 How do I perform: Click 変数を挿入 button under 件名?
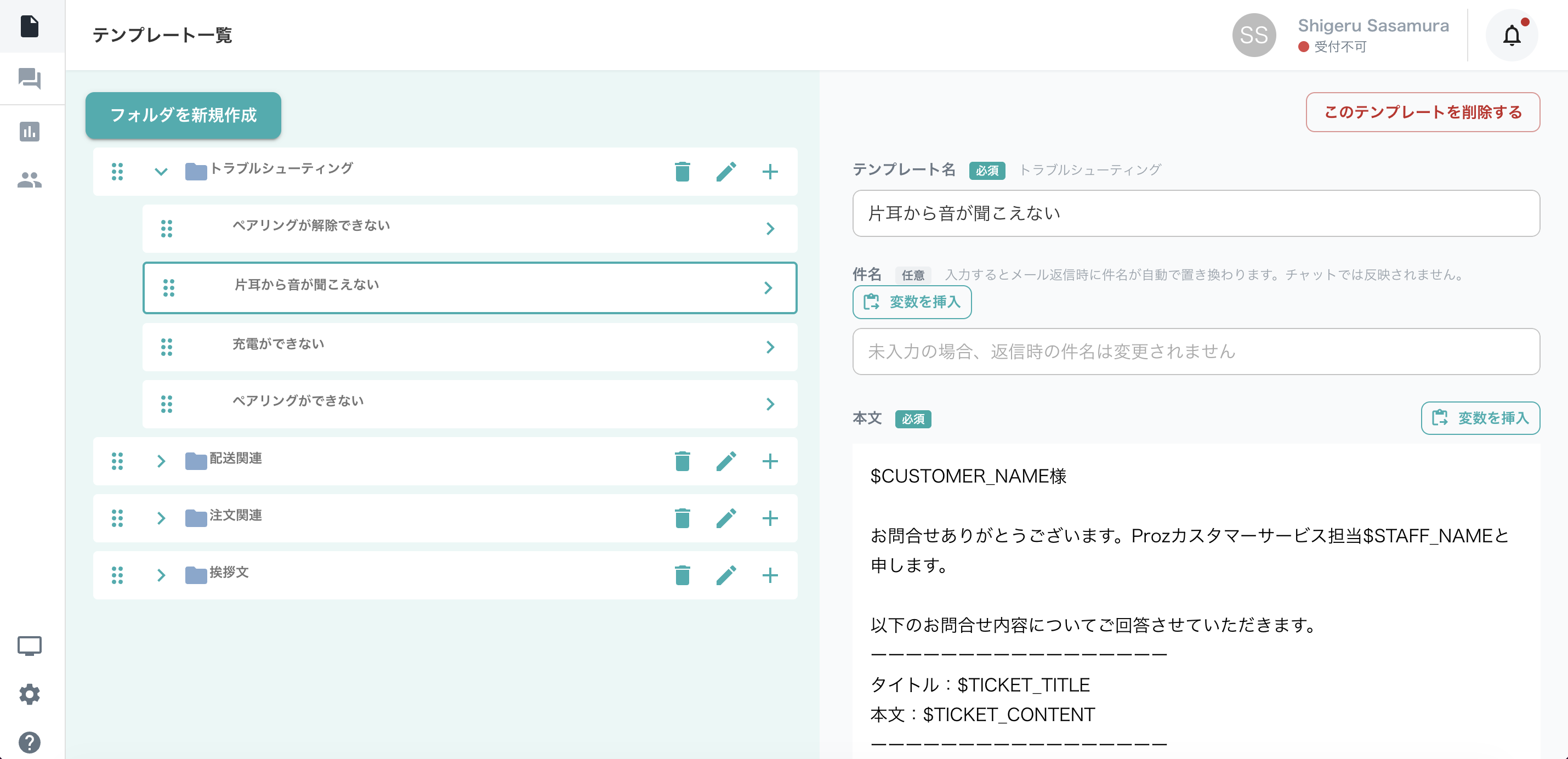(x=912, y=302)
